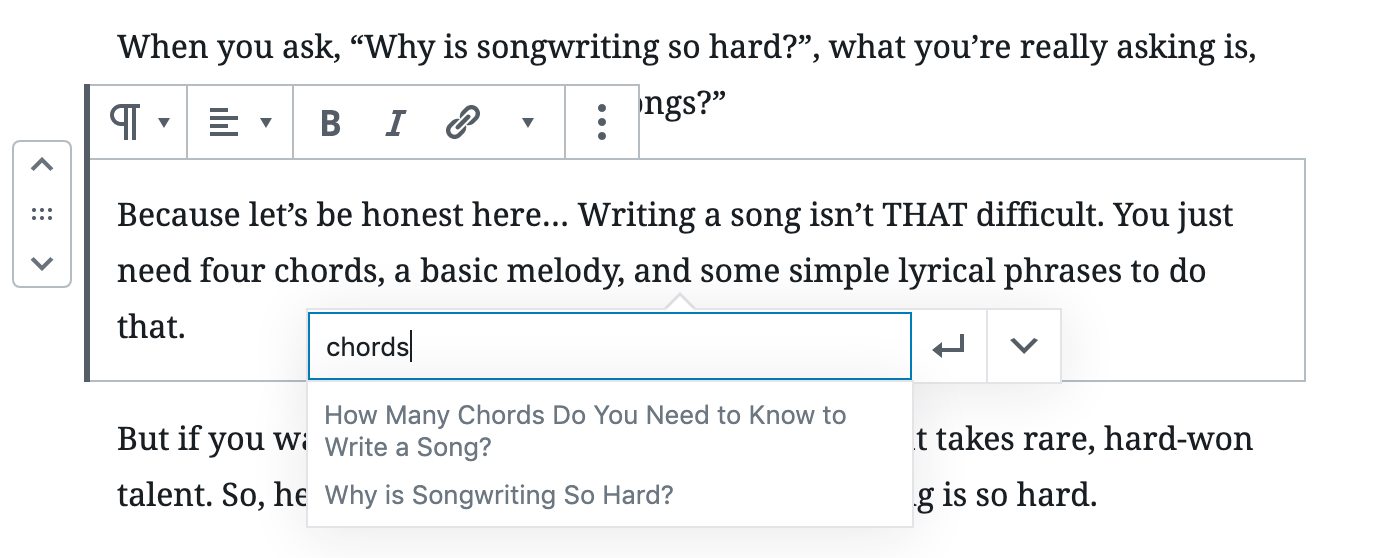The image size is (1384, 558).
Task: Toggle bold formatting
Action: pos(330,123)
